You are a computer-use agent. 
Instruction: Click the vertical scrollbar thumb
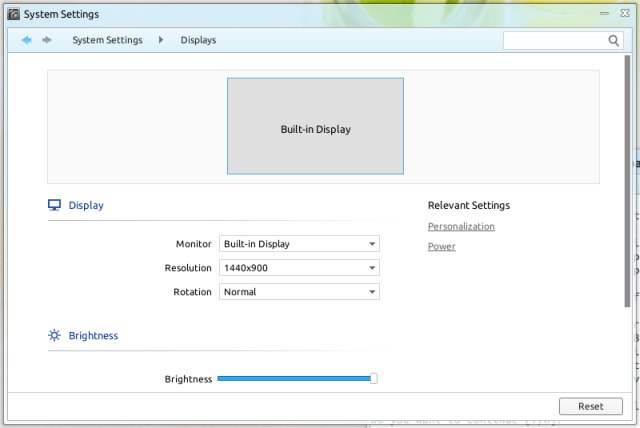click(x=627, y=182)
